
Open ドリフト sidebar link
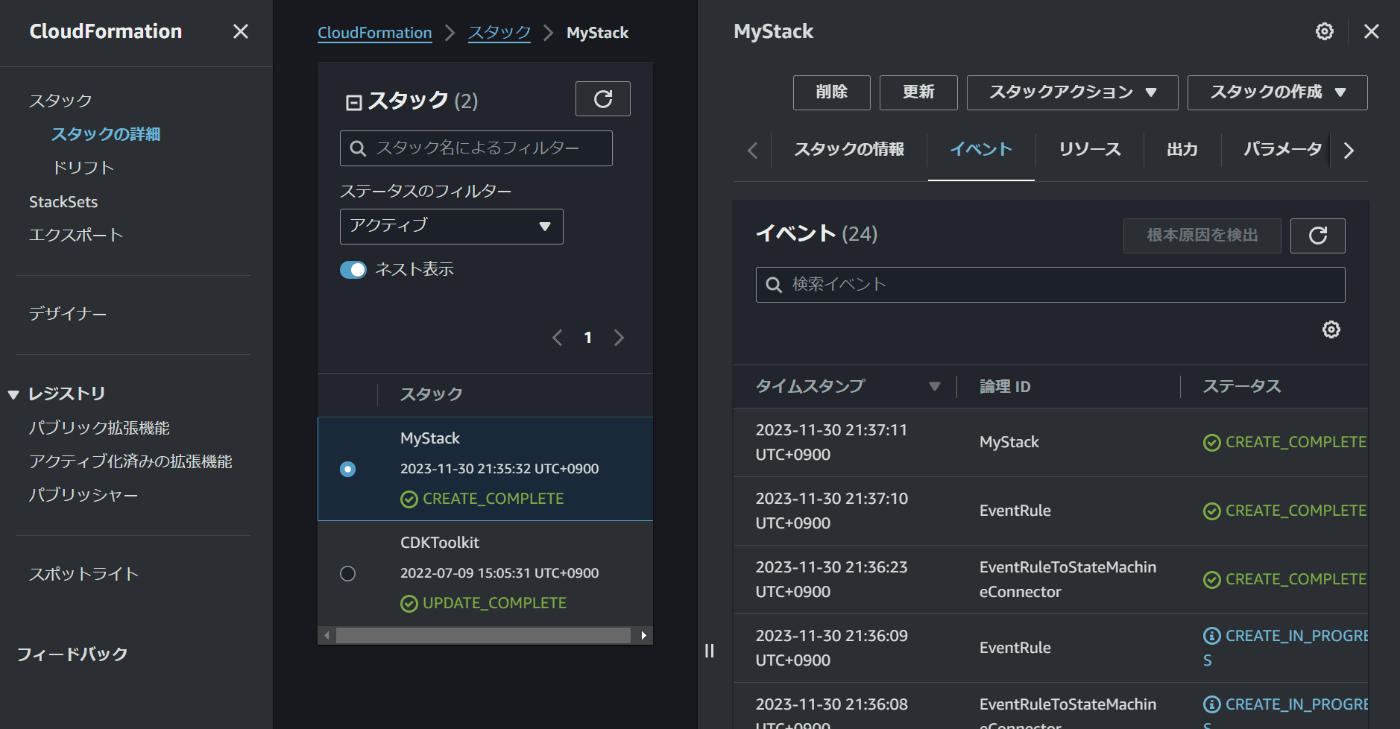[x=83, y=168]
